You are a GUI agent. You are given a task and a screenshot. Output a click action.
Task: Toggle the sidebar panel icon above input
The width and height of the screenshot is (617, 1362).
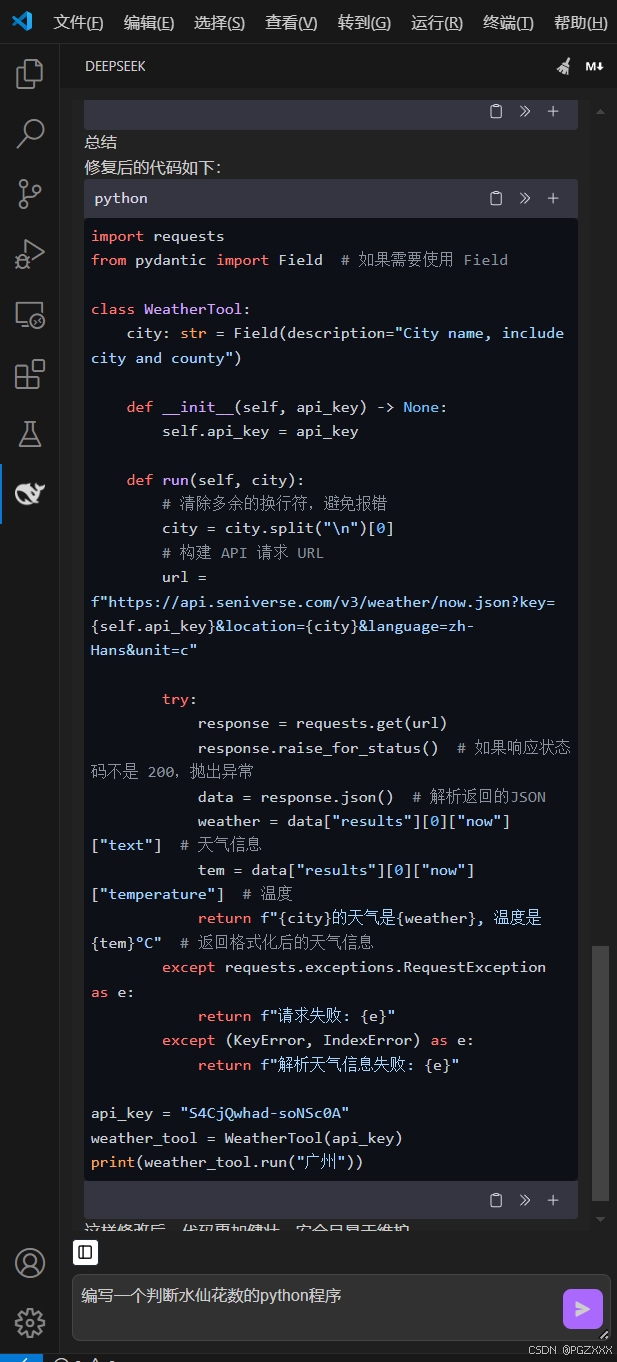click(x=85, y=1252)
